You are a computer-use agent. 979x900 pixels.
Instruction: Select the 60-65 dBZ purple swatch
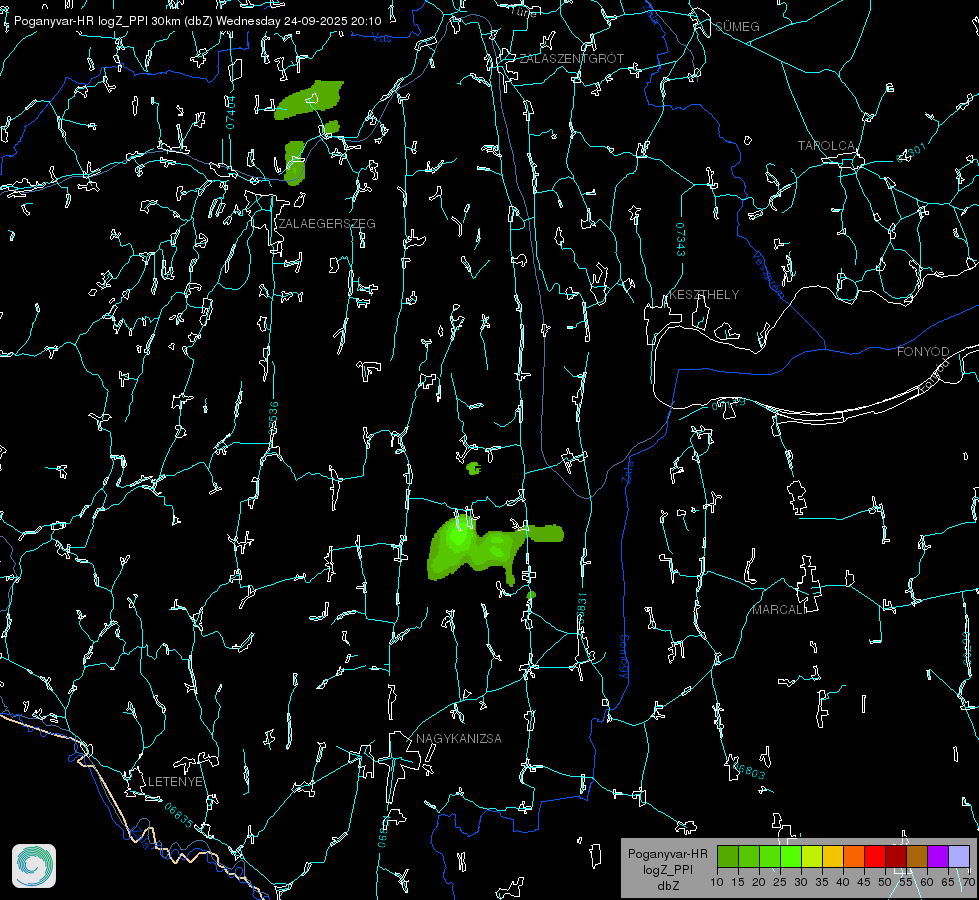click(x=938, y=856)
